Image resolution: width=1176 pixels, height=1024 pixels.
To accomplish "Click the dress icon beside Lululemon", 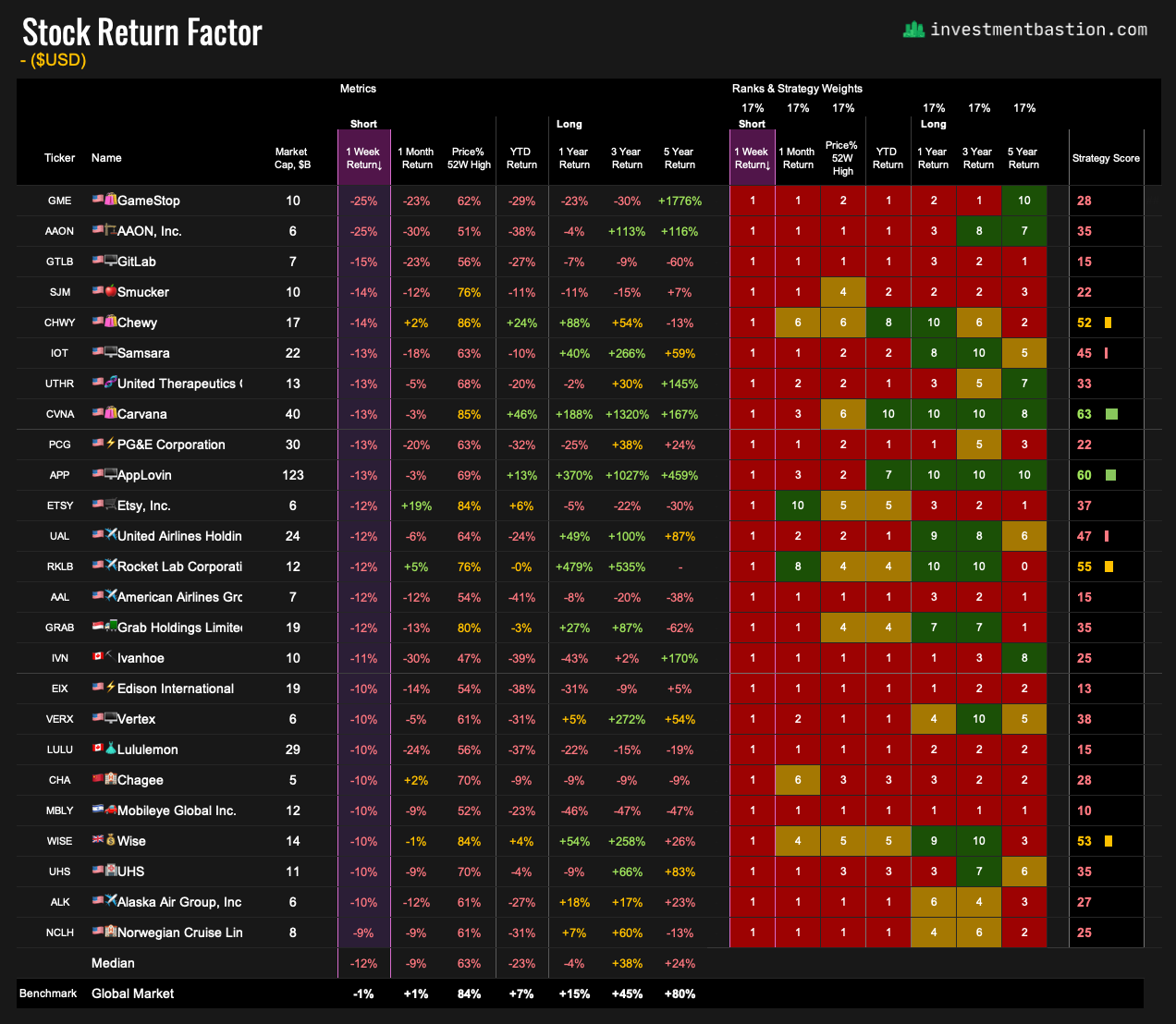I will pos(111,749).
